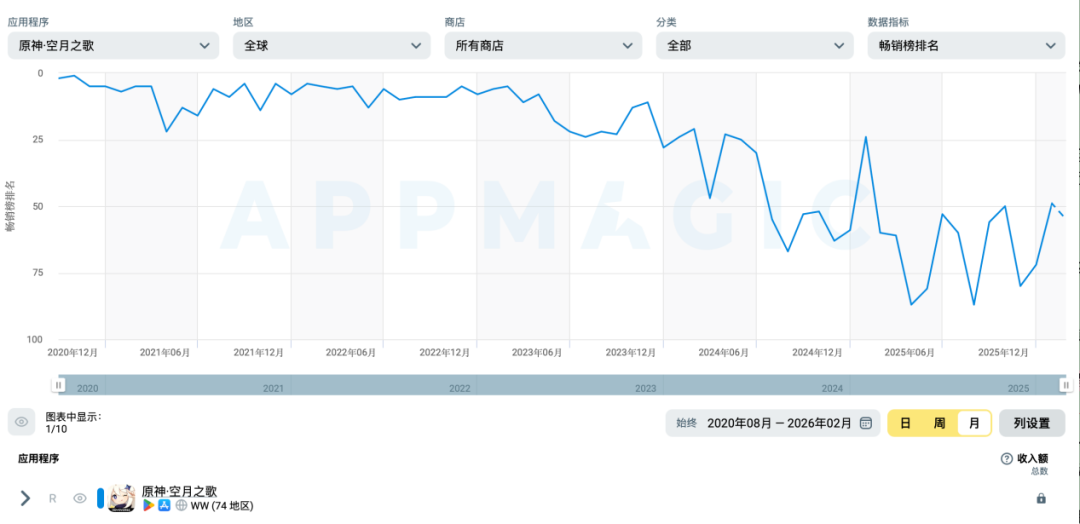Click the date range 2020年08月 — 2026年02月 field
Screen dimensions: 1080x524
click(773, 423)
